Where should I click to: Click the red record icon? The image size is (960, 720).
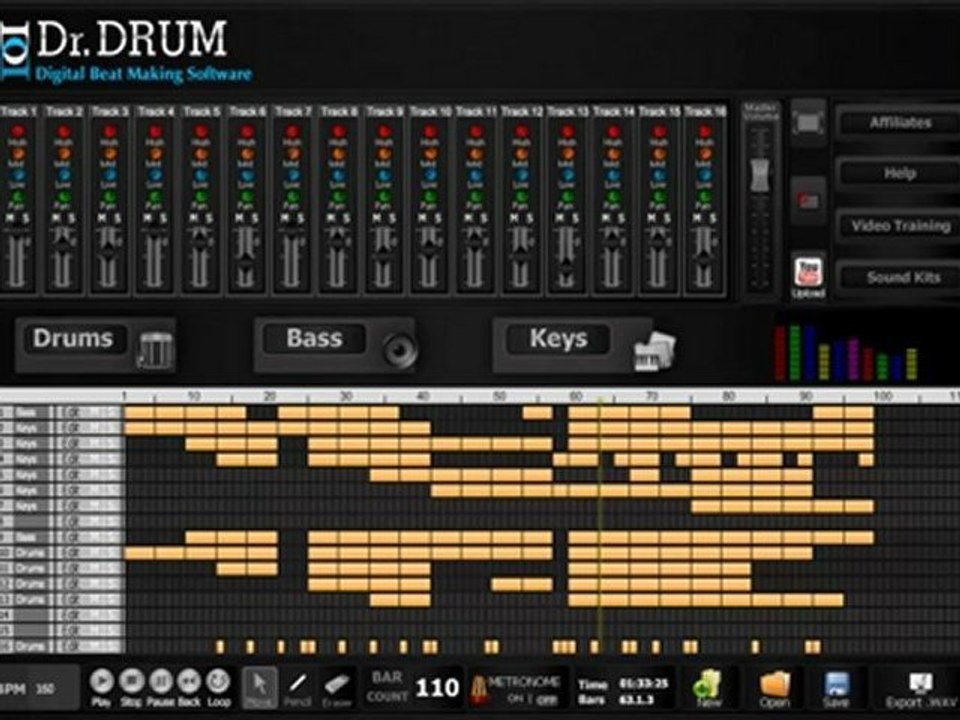[x=808, y=200]
